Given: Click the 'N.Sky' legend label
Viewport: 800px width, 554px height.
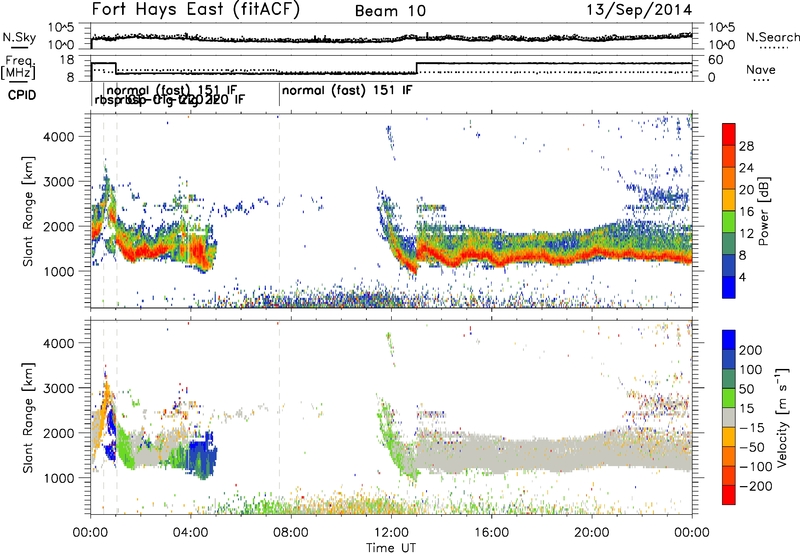Looking at the screenshot, I should (19, 37).
